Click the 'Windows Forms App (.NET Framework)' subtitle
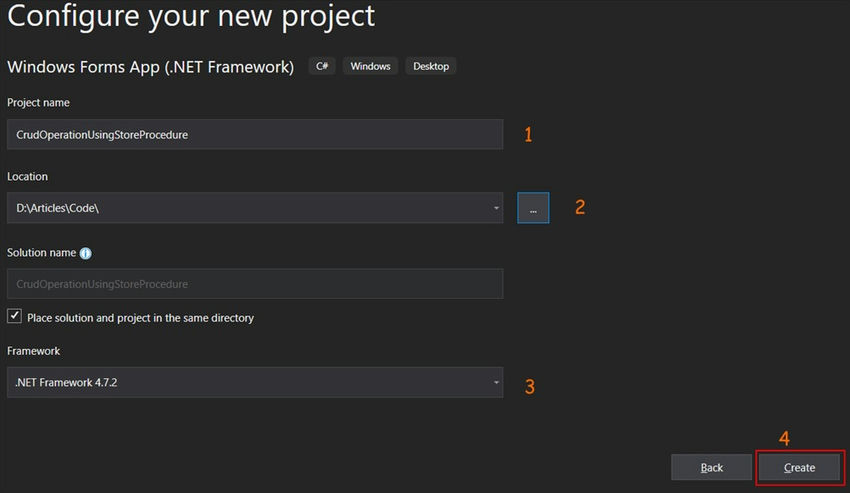The image size is (850, 493). click(x=151, y=67)
